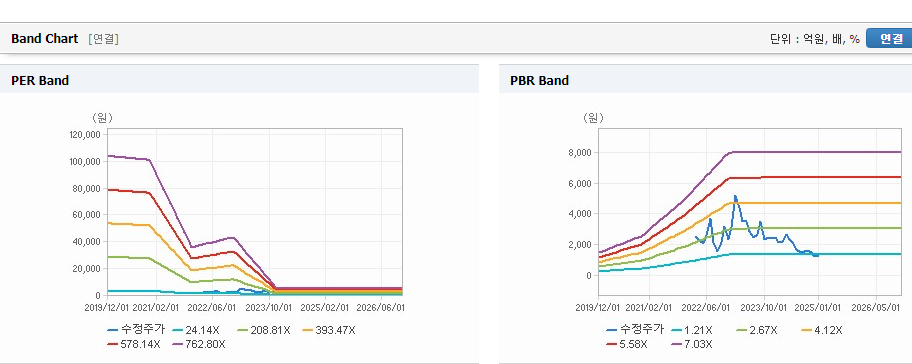This screenshot has width=912, height=364.
Task: Toggle 7.03X legend series in PBR Band
Action: click(692, 344)
